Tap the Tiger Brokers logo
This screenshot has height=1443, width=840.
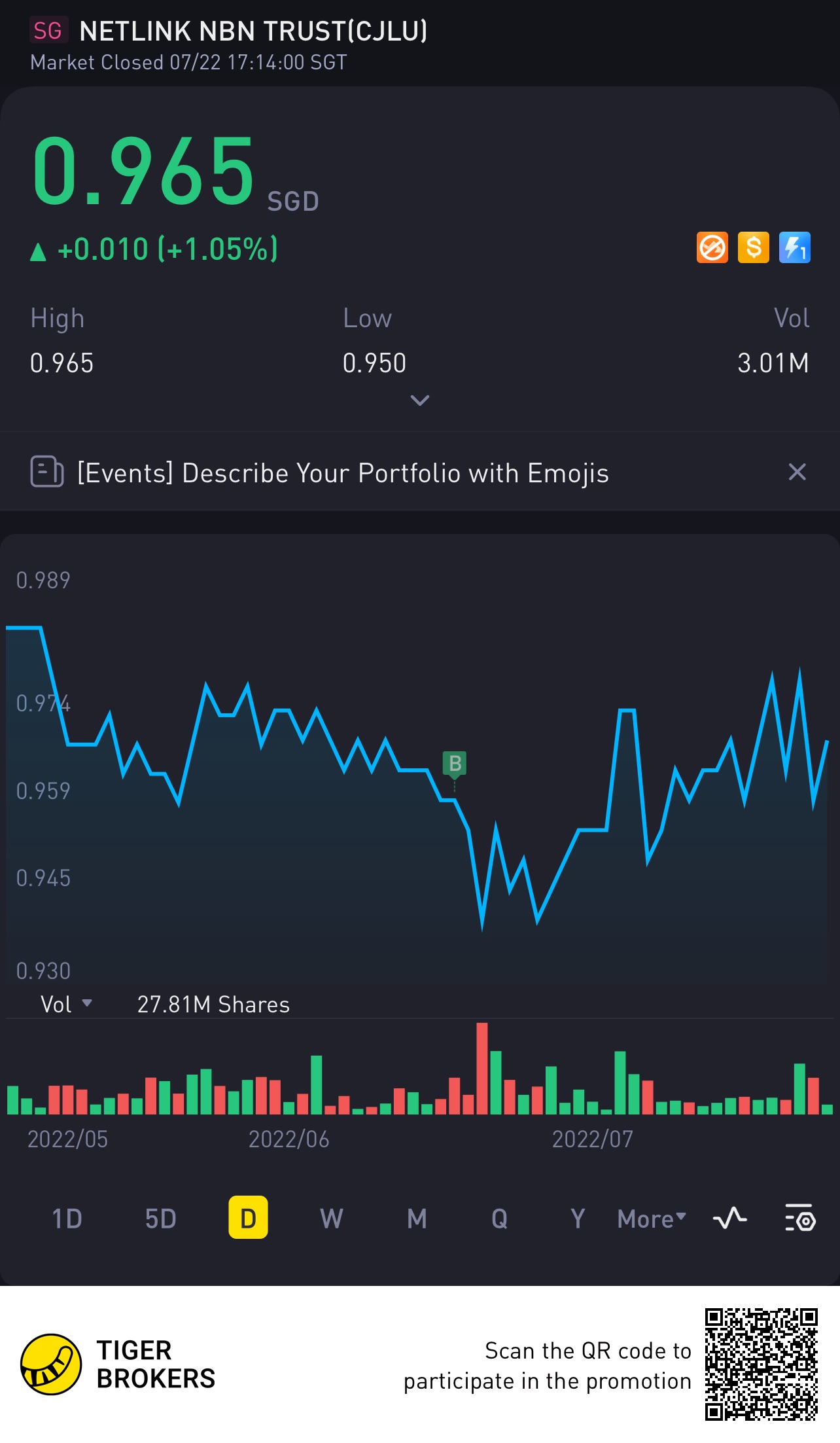pos(51,1364)
